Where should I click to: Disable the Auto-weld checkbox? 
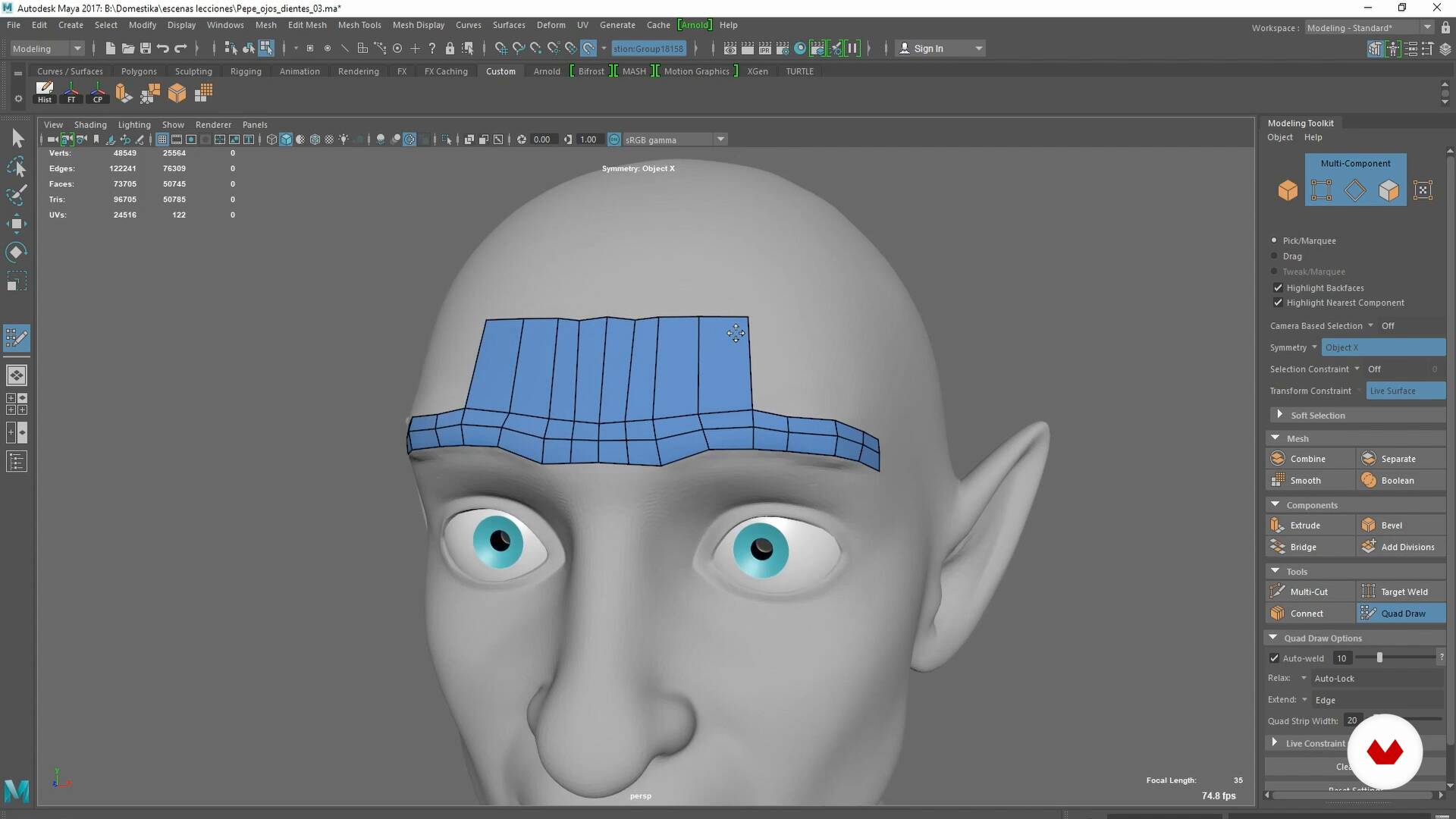pyautogui.click(x=1274, y=658)
